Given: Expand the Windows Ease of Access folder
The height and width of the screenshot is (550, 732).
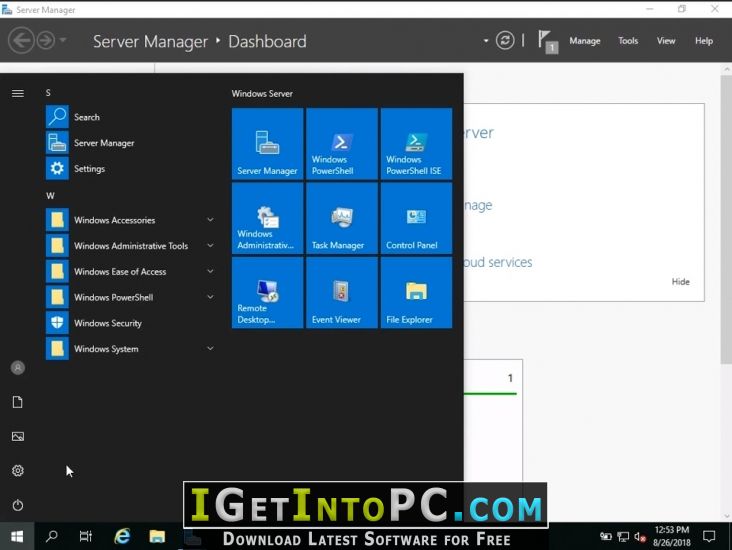Looking at the screenshot, I should (x=130, y=271).
